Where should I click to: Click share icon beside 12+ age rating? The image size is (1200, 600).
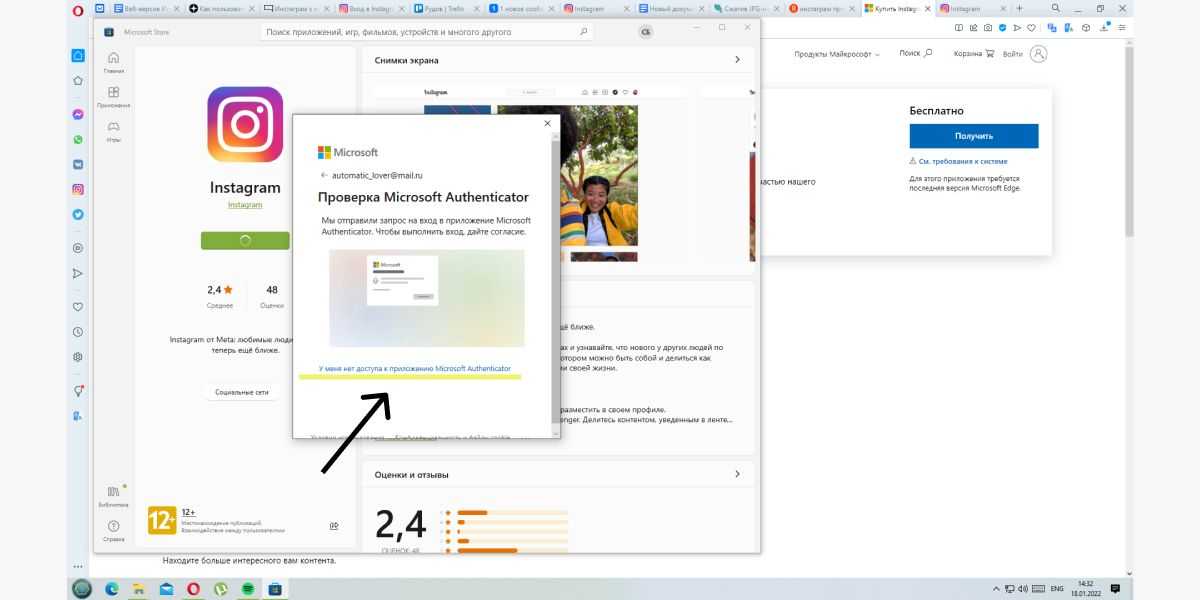coord(334,525)
